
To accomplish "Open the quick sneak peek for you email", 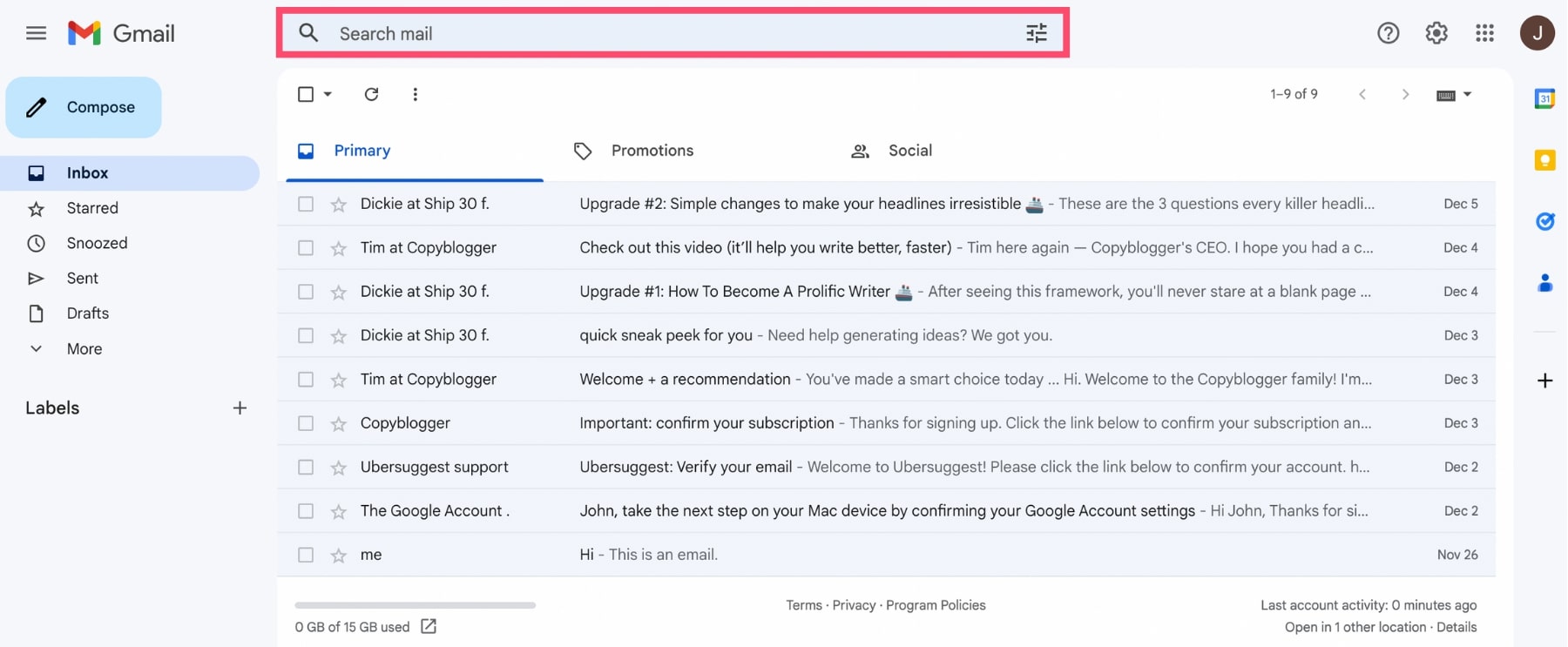I will pyautogui.click(x=886, y=335).
